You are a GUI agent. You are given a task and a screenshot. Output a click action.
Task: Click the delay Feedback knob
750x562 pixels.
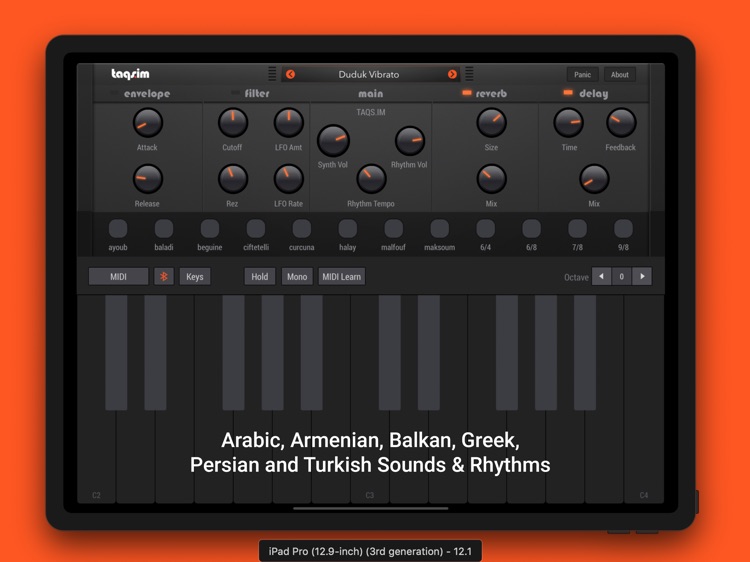[621, 123]
